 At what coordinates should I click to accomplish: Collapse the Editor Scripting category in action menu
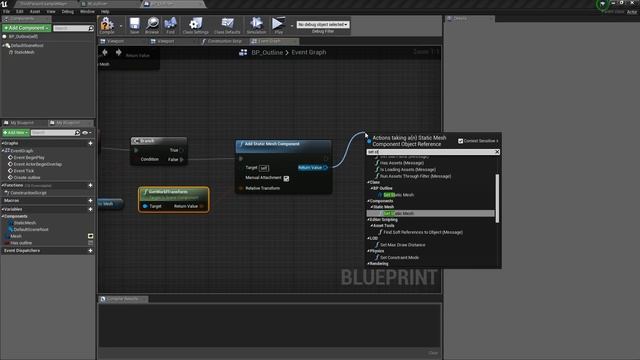pyautogui.click(x=368, y=220)
